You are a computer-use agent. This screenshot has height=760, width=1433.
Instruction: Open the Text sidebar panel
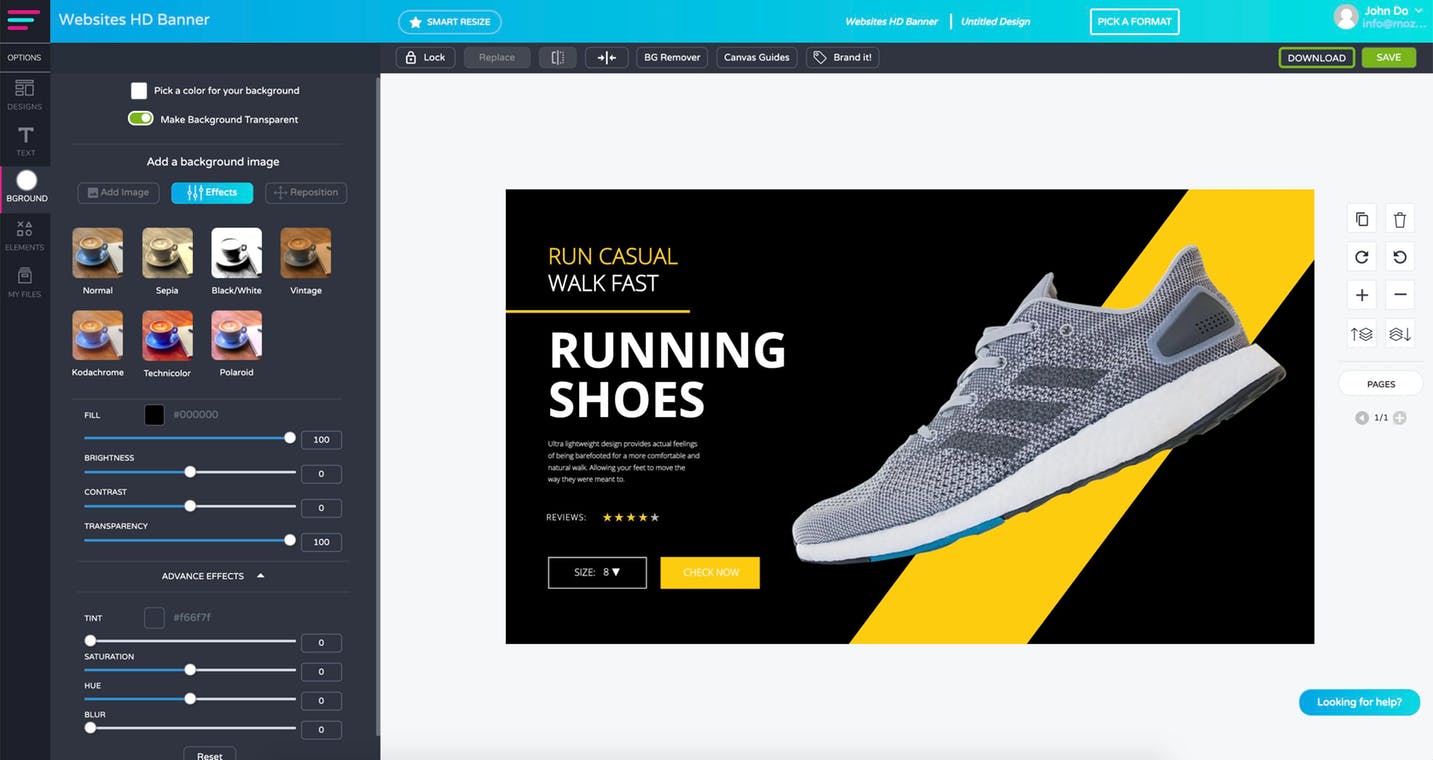[x=25, y=141]
